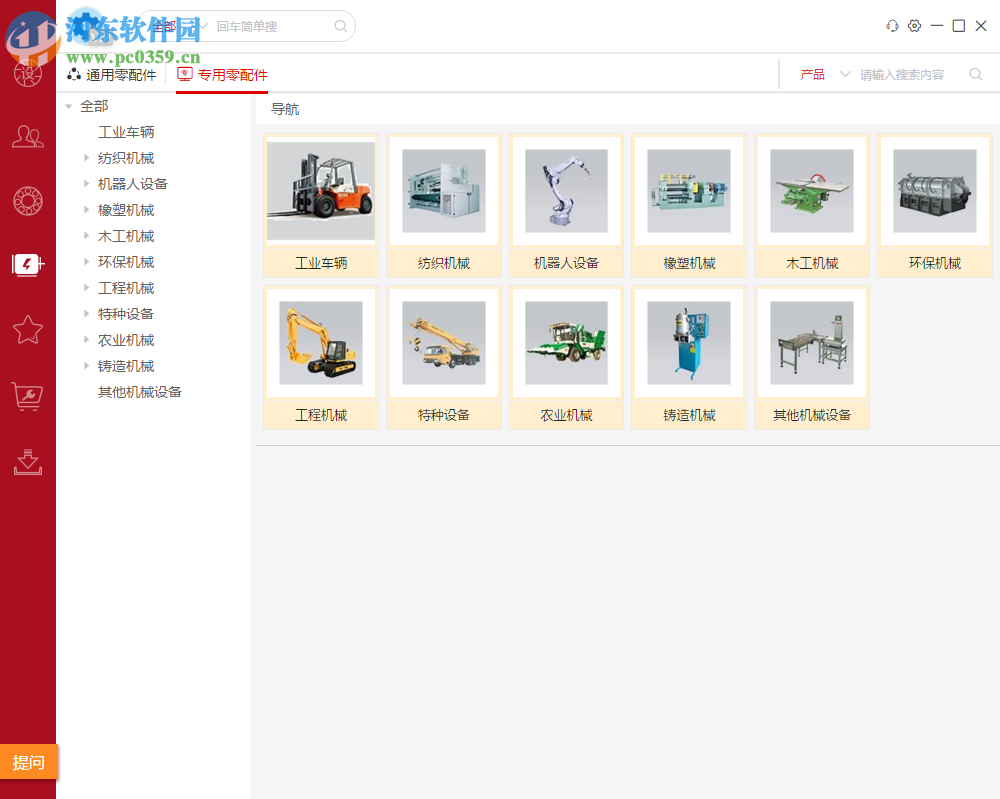
Task: Click the red badge icon on 专用零配件 tab
Action: pyautogui.click(x=183, y=74)
